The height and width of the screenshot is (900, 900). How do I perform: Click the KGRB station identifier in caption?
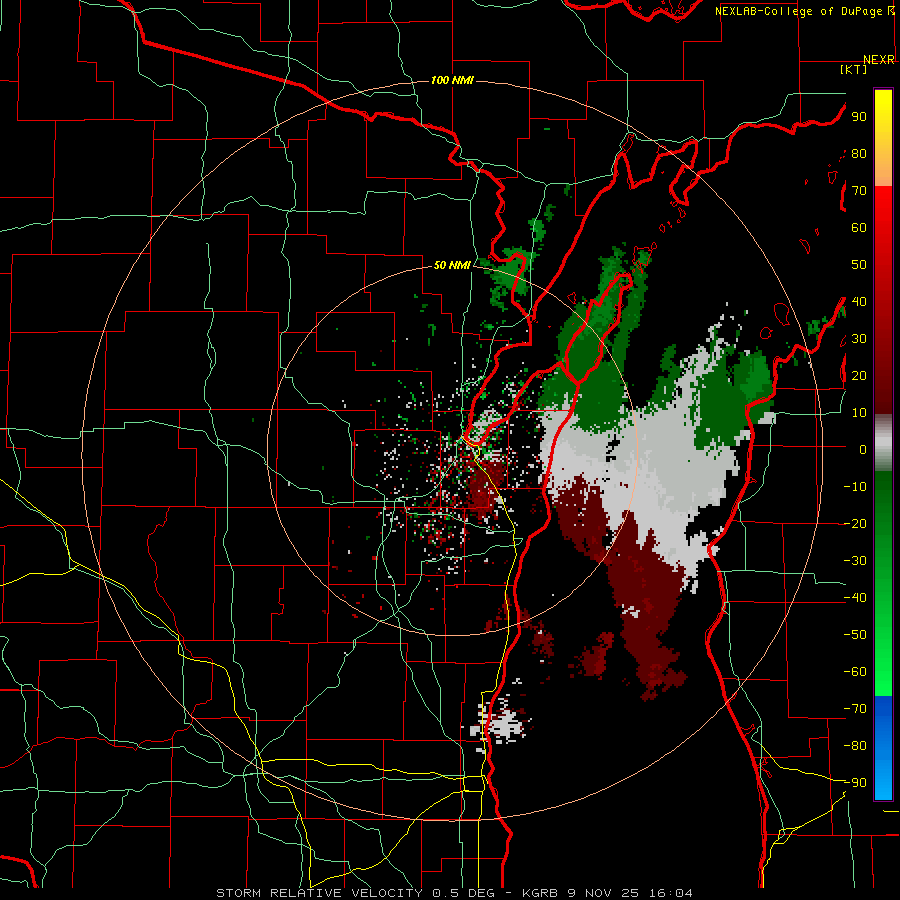[x=541, y=893]
